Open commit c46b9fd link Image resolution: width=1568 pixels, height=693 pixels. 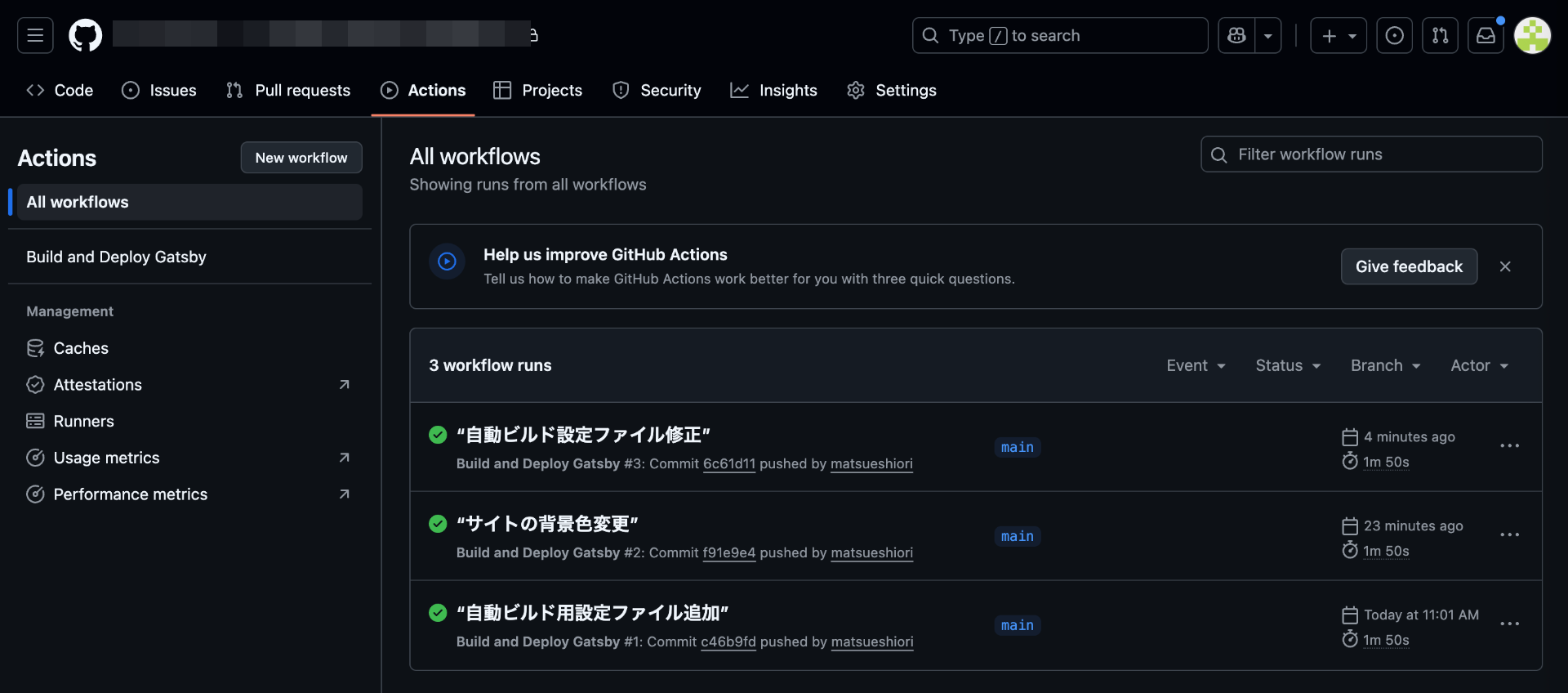(728, 642)
